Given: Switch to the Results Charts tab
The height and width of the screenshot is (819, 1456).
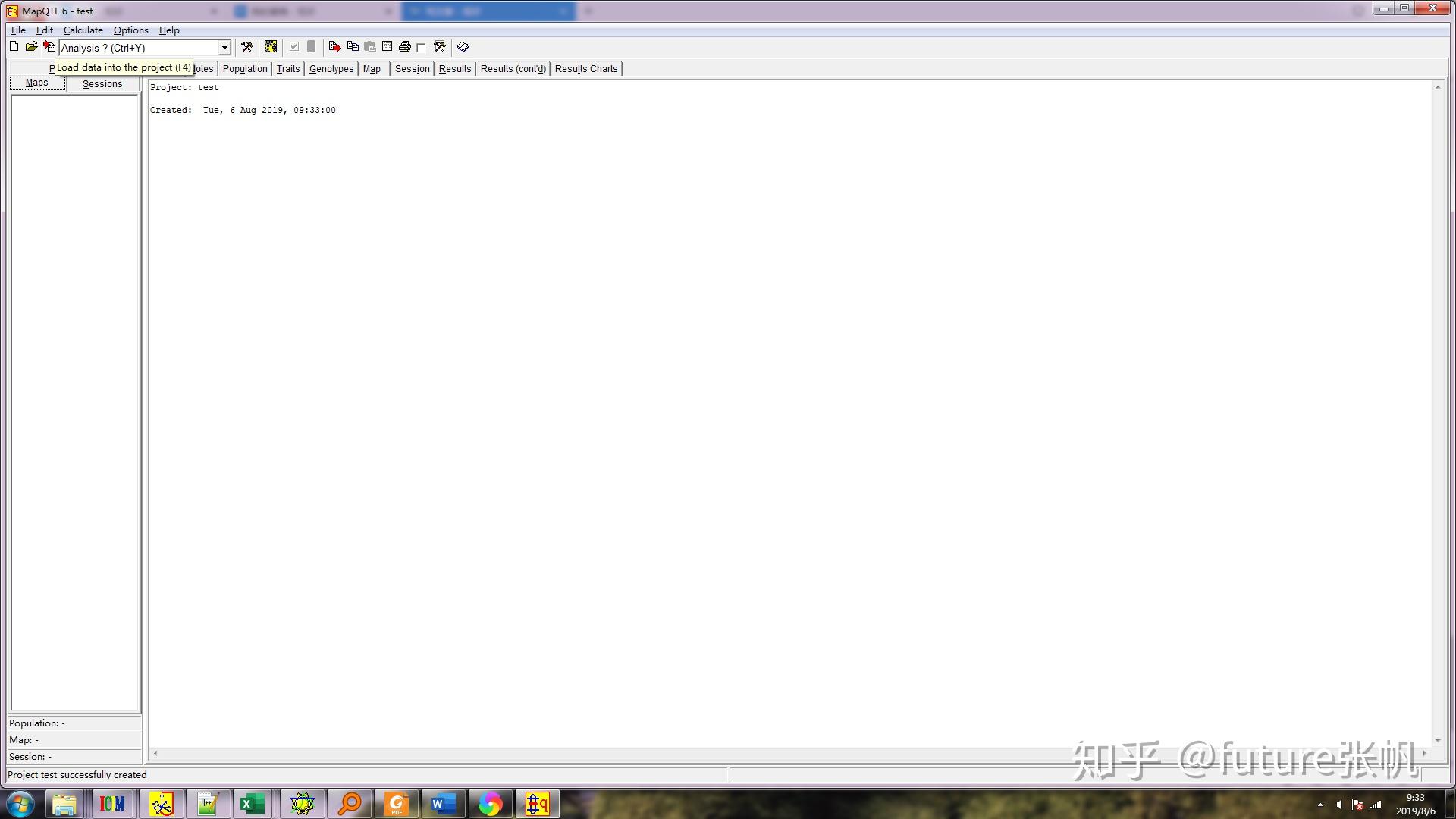Looking at the screenshot, I should (586, 69).
